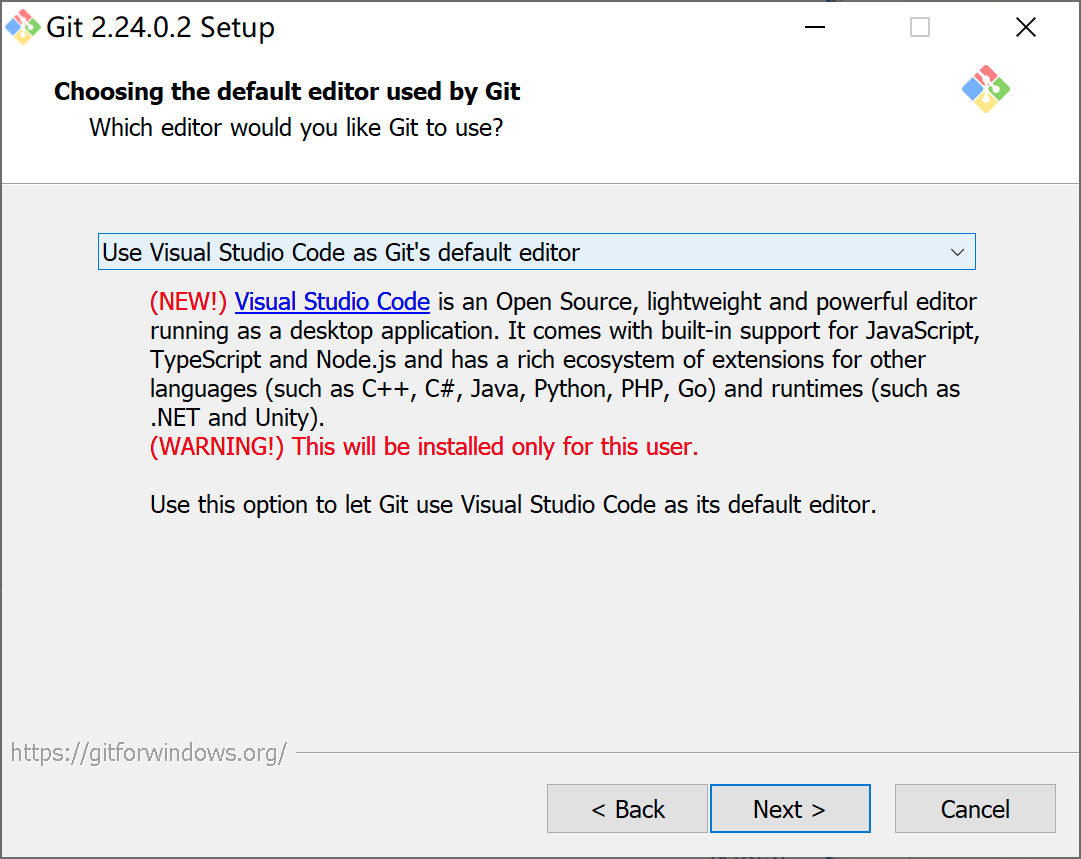Click the 'TypeScript and Node.js' description line
Image resolution: width=1081 pixels, height=859 pixels.
(538, 360)
